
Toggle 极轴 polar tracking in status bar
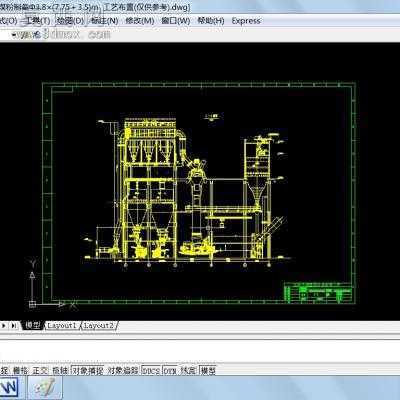60,370
